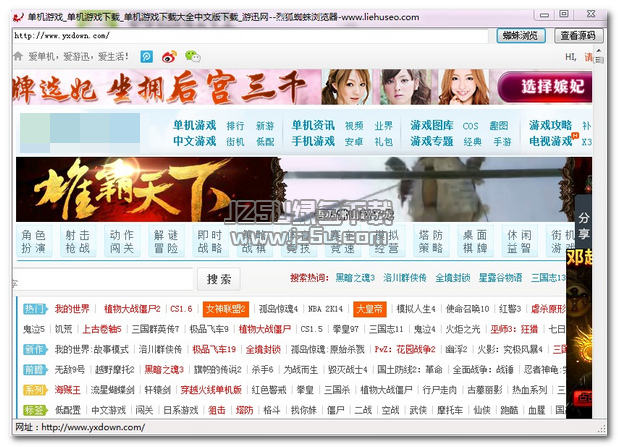The width and height of the screenshot is (618, 447).
Task: Open the 手机游戏 nav item
Action: pyautogui.click(x=313, y=141)
